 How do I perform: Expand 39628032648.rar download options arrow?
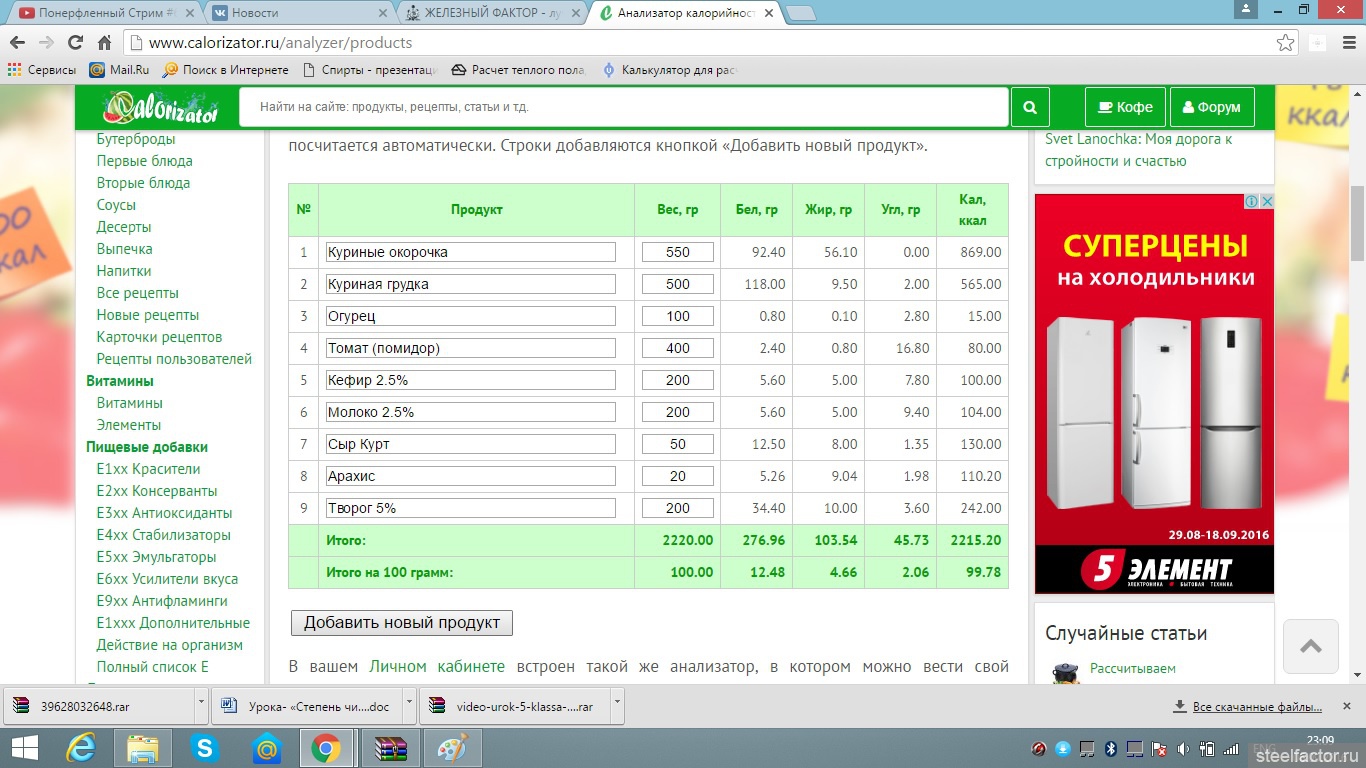click(x=201, y=705)
